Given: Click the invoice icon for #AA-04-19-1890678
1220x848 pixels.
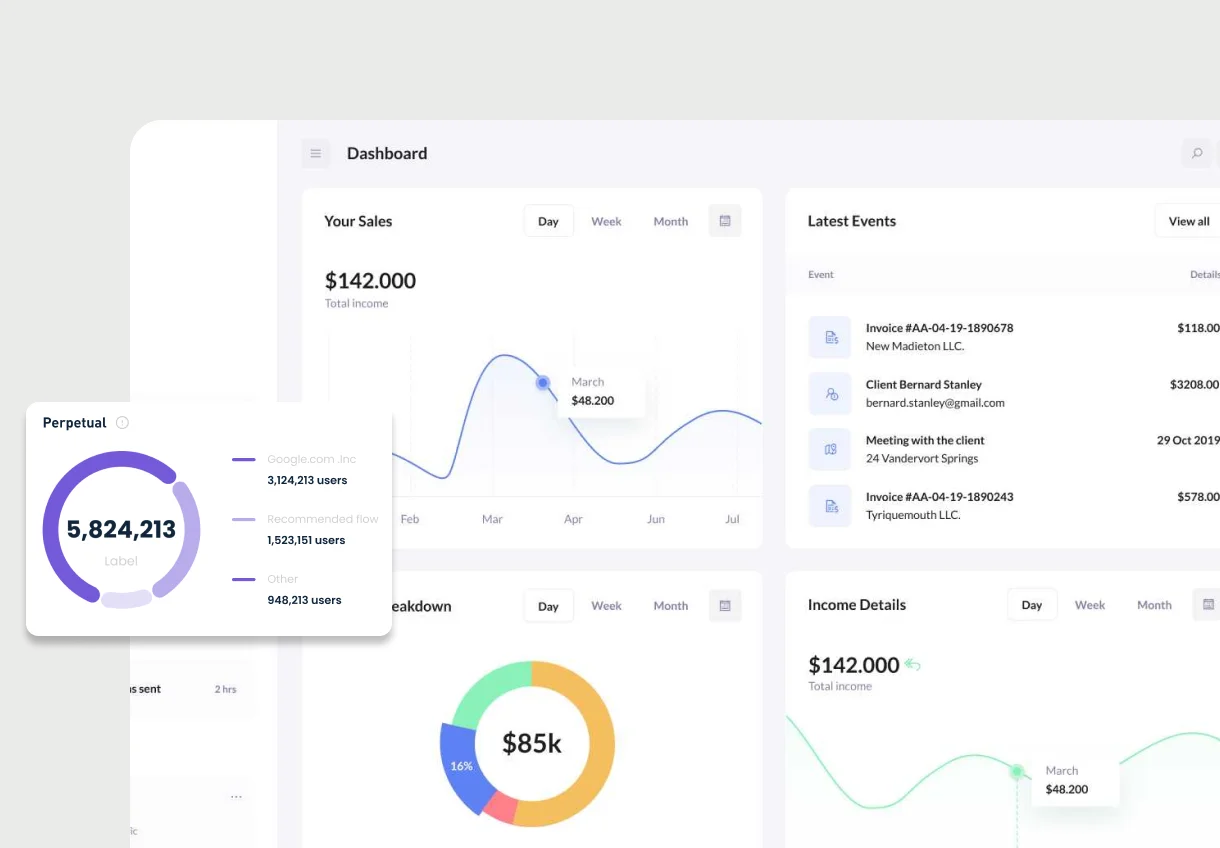Looking at the screenshot, I should click(x=830, y=337).
